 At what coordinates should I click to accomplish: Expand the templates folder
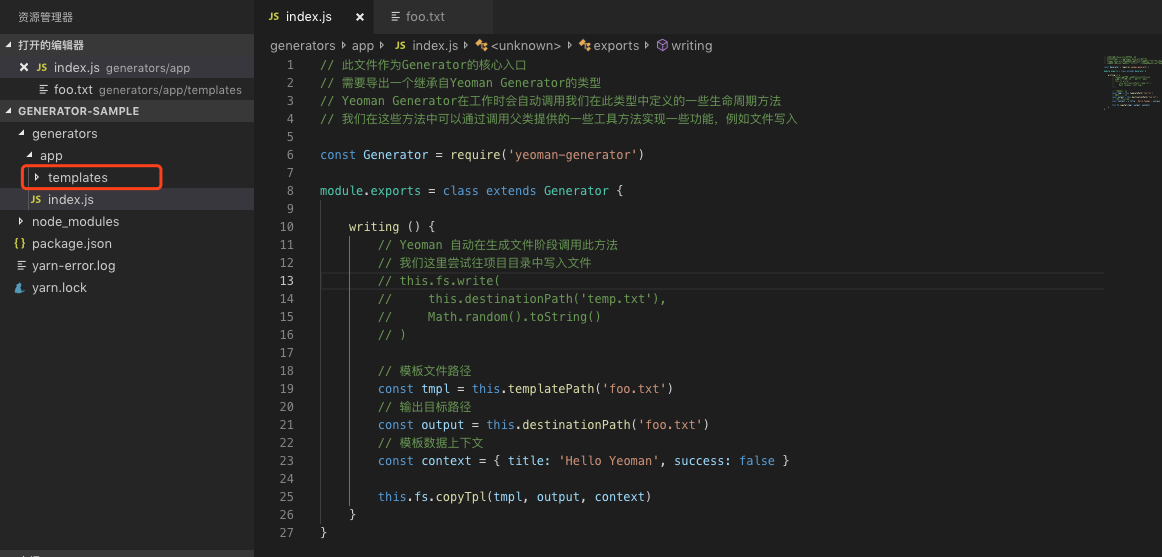coord(37,178)
